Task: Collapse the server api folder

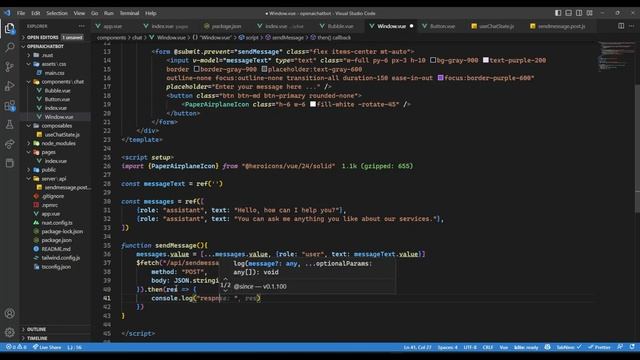Action: pyautogui.click(x=55, y=179)
